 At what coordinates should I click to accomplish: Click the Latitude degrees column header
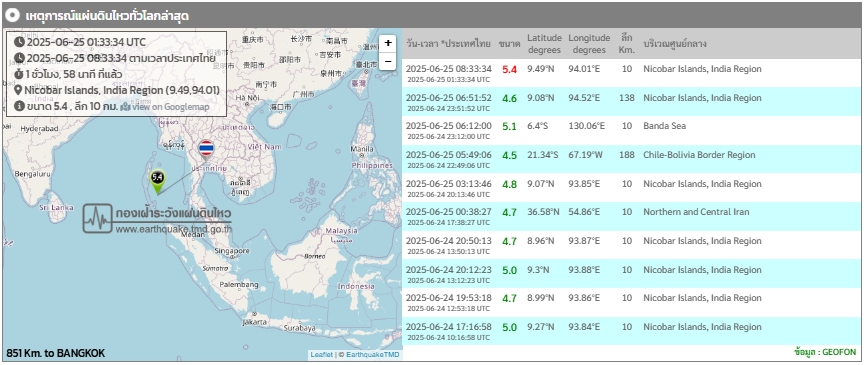coord(544,44)
